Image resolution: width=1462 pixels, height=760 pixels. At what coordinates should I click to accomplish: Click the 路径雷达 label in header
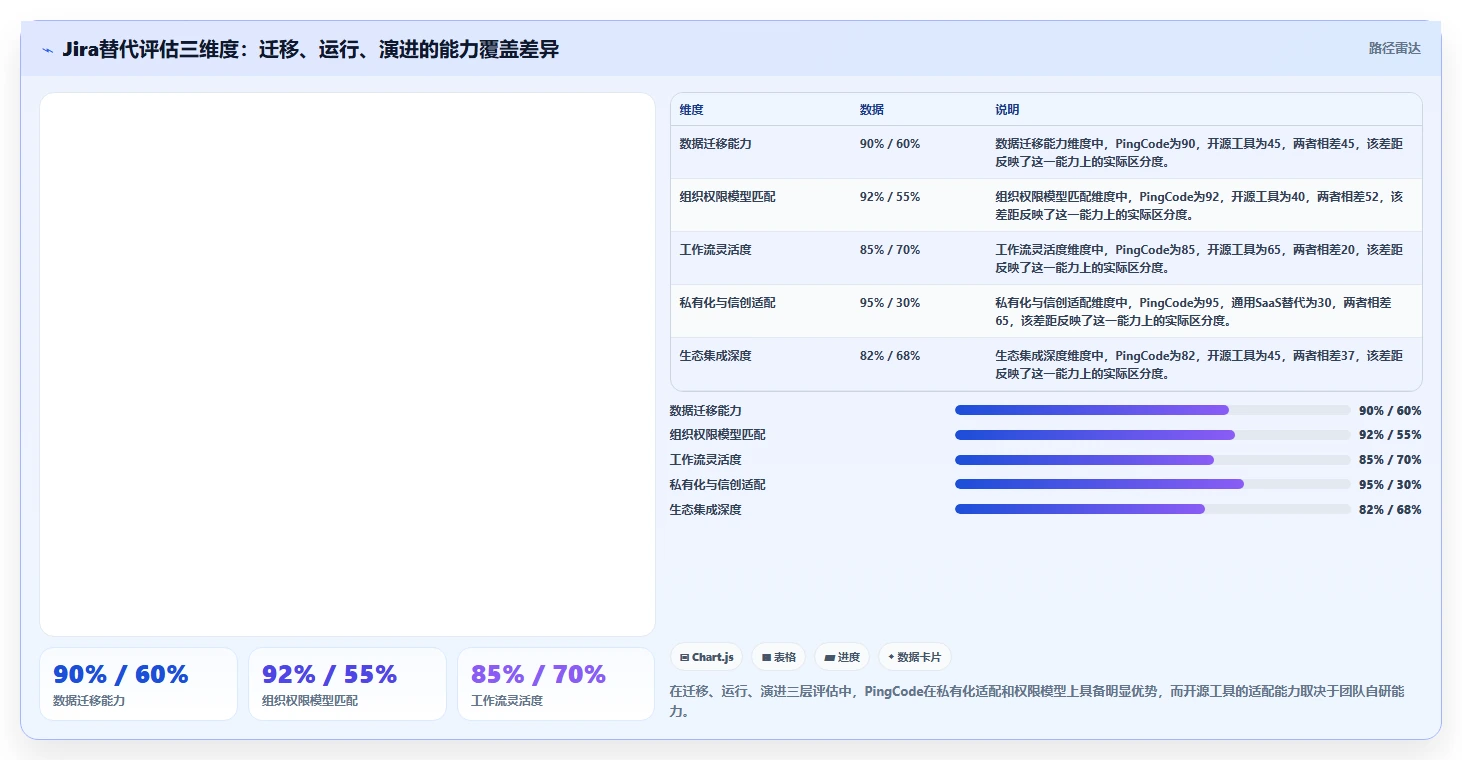(x=1394, y=48)
